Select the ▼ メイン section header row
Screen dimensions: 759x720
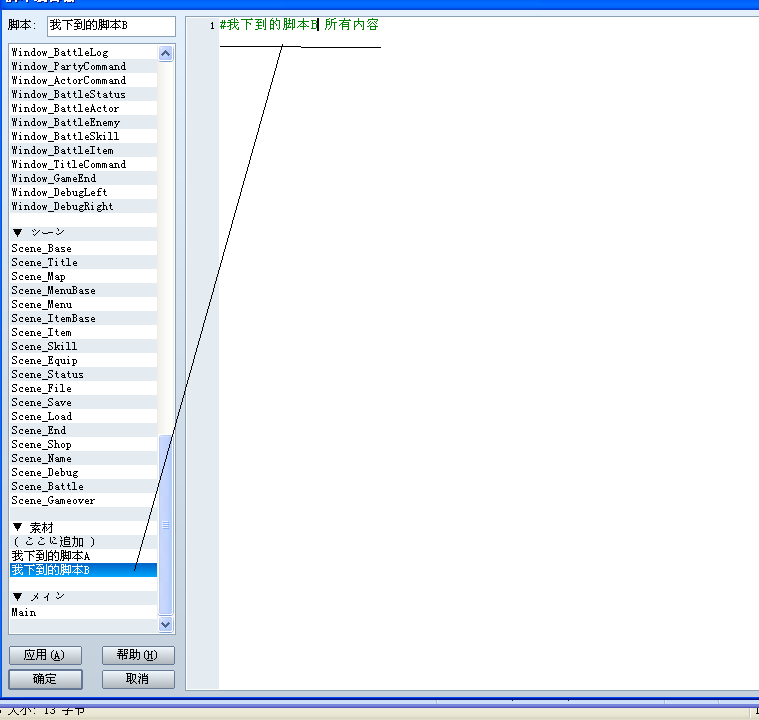tap(83, 597)
